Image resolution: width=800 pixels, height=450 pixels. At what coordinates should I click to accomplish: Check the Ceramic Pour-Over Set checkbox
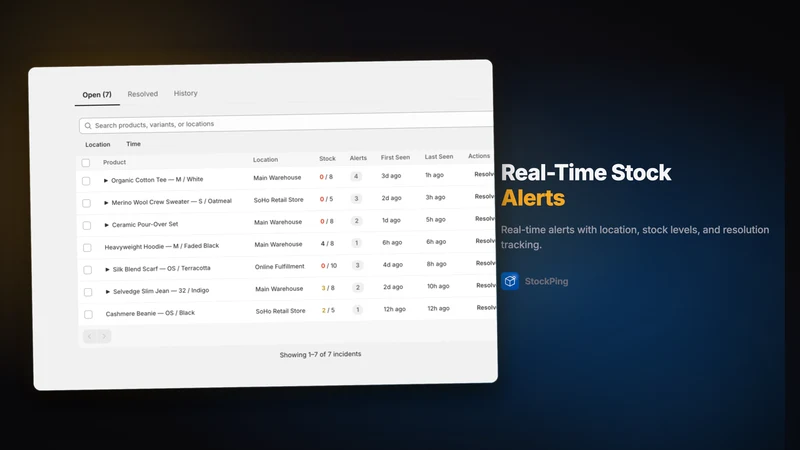tap(87, 225)
